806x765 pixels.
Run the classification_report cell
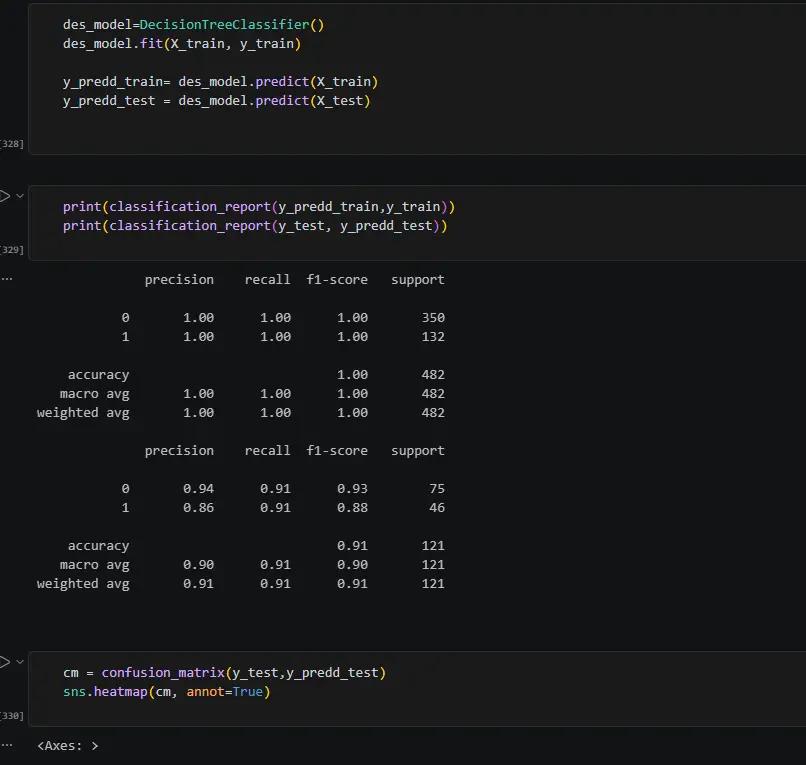[x=5, y=196]
